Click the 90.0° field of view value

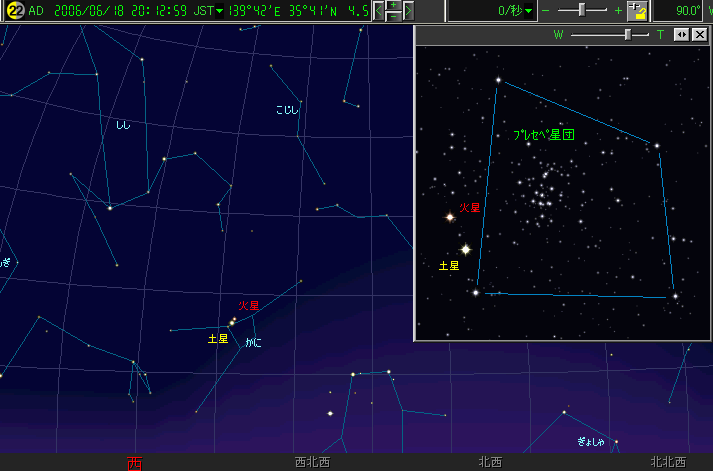tap(687, 11)
